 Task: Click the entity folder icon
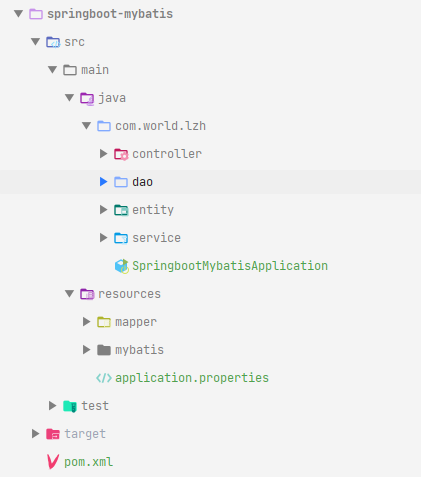pyautogui.click(x=121, y=210)
